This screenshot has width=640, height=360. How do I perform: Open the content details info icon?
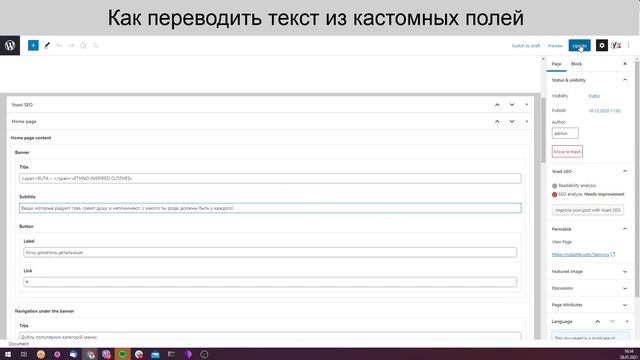(83, 45)
